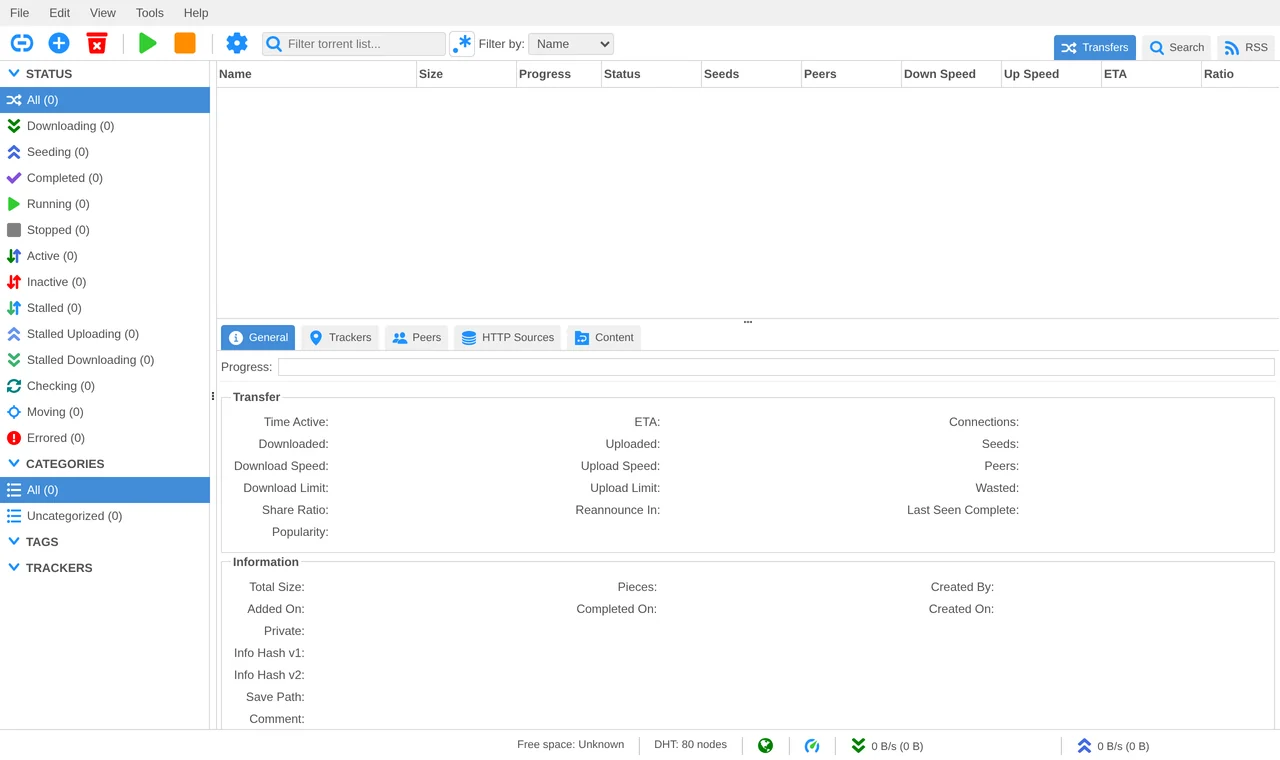This screenshot has height=760, width=1280.
Task: Select the Downloading (0) status filter
Action: point(105,126)
